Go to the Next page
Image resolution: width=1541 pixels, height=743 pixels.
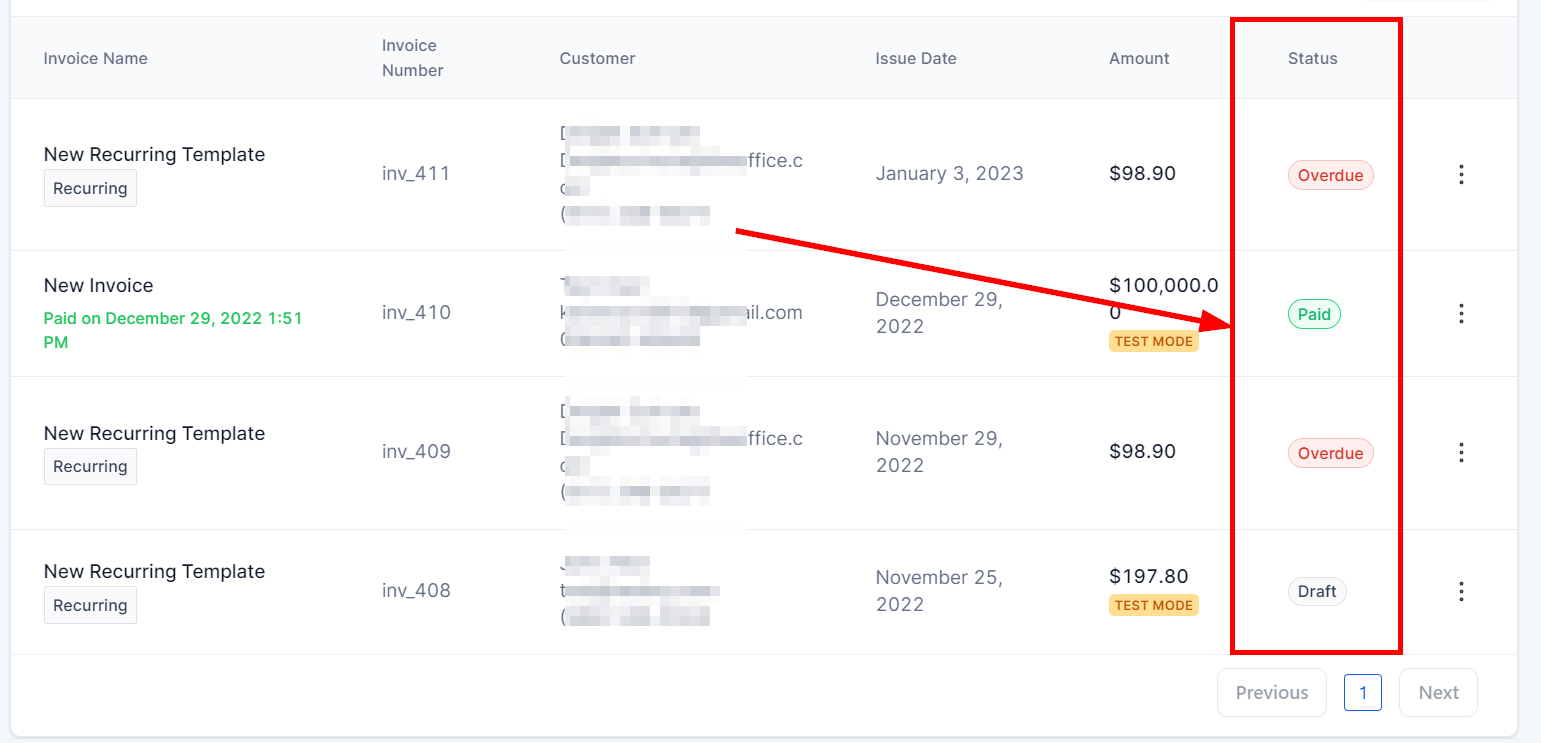coord(1438,693)
